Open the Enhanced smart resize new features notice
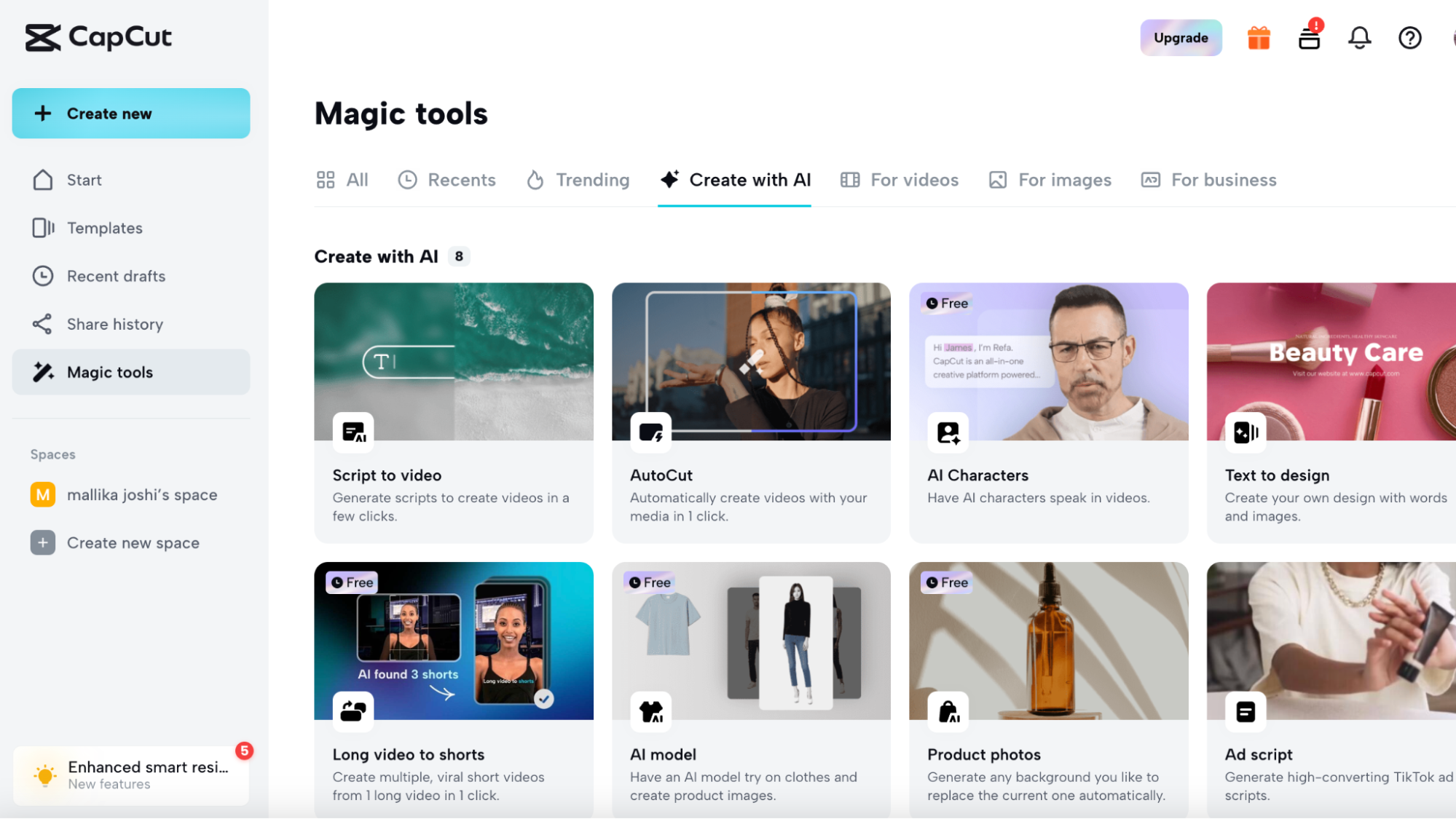Screen dimensions: 1456x819 pyautogui.click(x=131, y=775)
